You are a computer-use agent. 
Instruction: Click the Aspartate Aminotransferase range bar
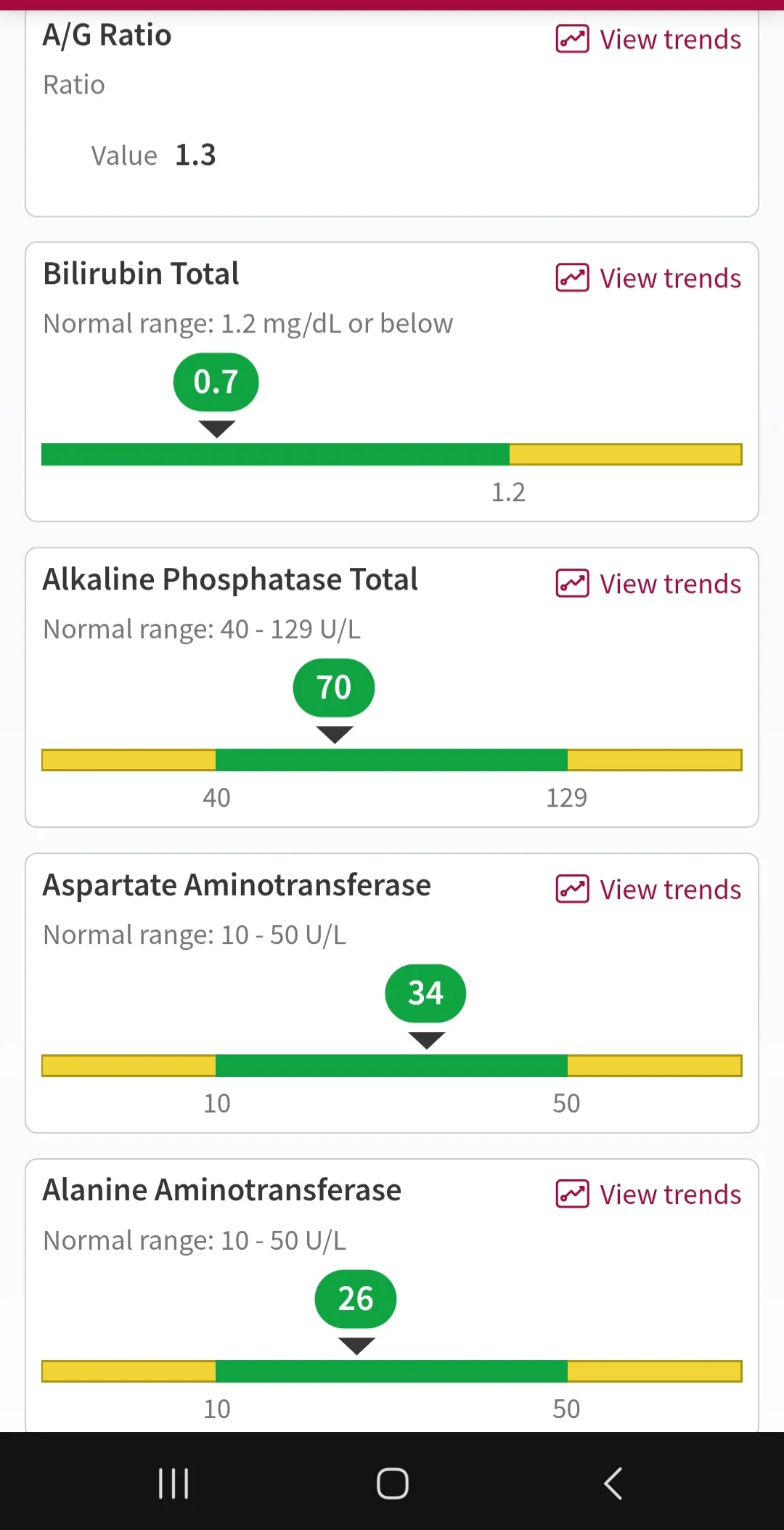(392, 1066)
